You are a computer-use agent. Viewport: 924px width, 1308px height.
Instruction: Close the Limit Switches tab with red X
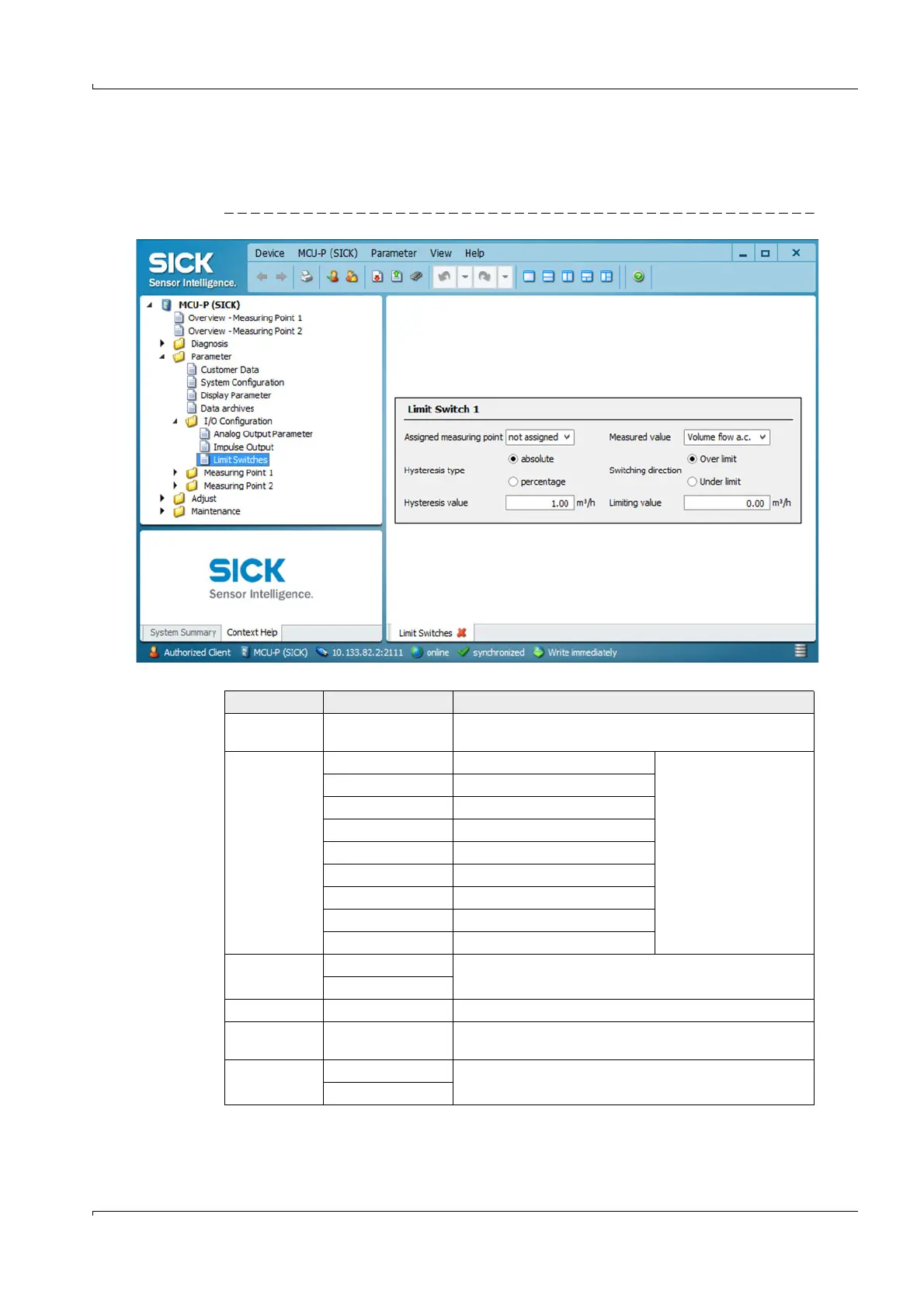coord(461,633)
